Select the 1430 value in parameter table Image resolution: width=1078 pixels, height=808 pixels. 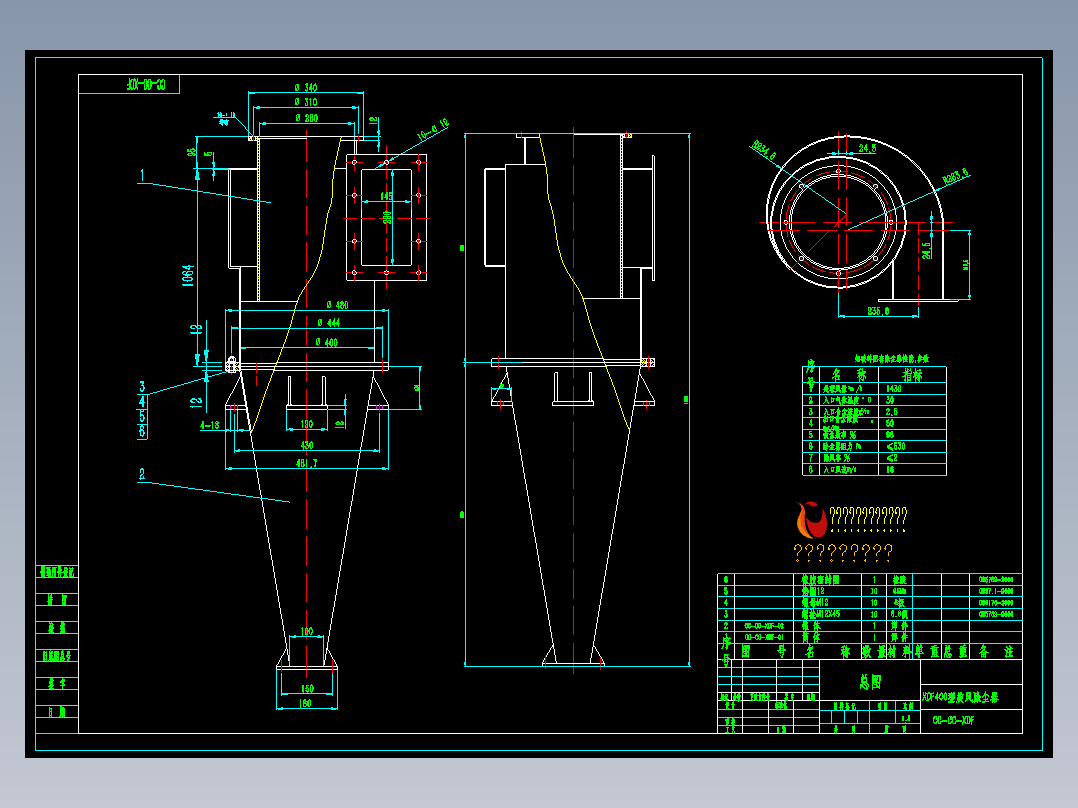(894, 389)
